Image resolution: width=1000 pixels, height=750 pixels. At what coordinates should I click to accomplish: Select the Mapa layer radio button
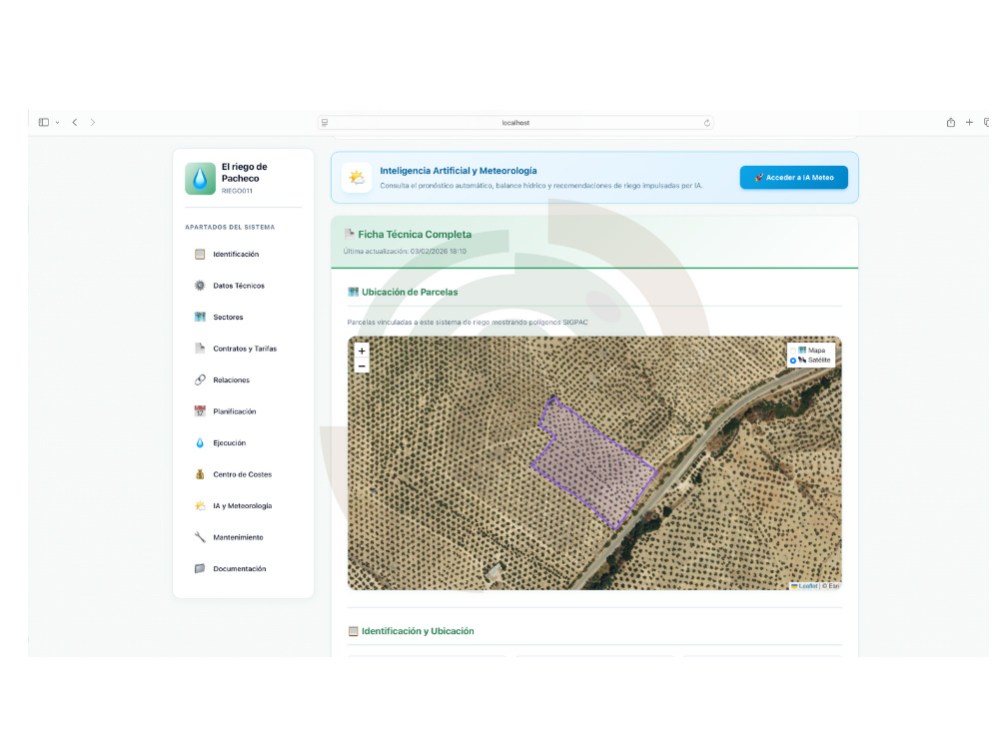coord(793,350)
